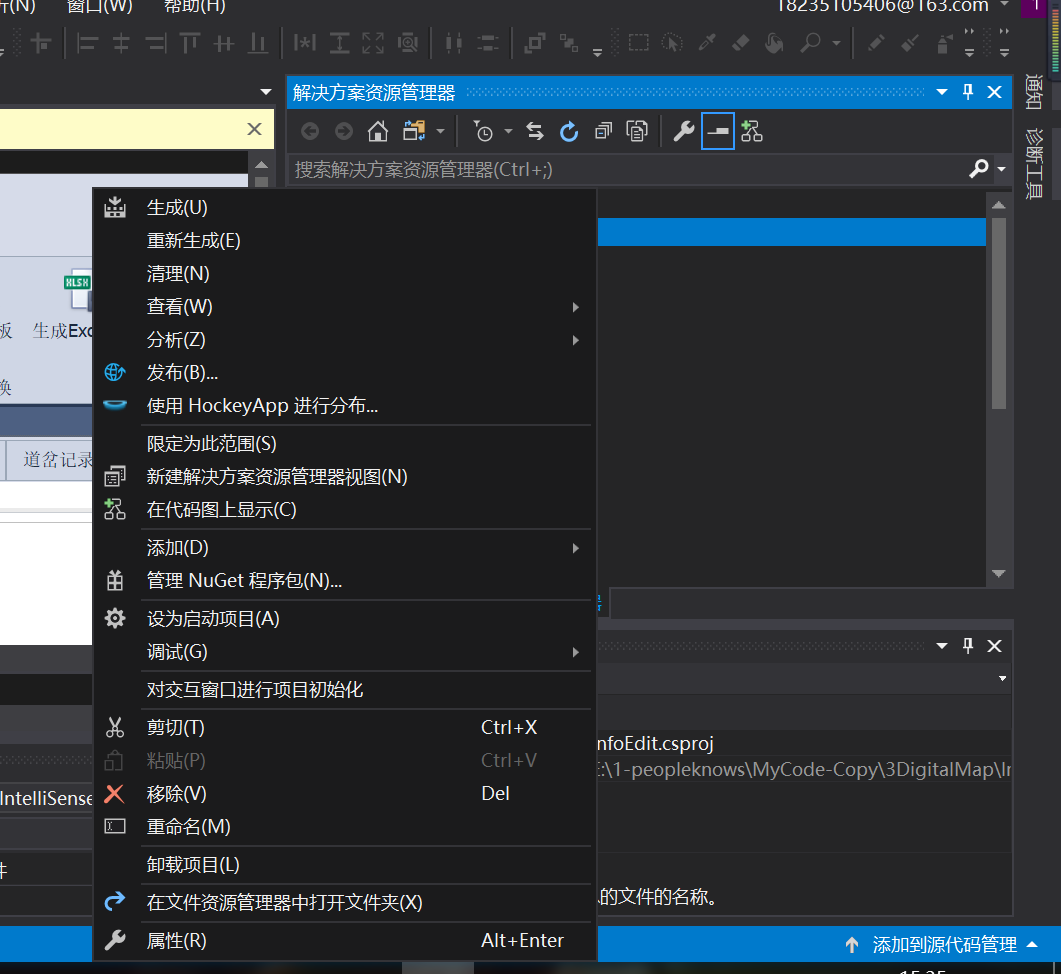Toggle the Properties panel auto-hide pin
1061x974 pixels.
(968, 646)
